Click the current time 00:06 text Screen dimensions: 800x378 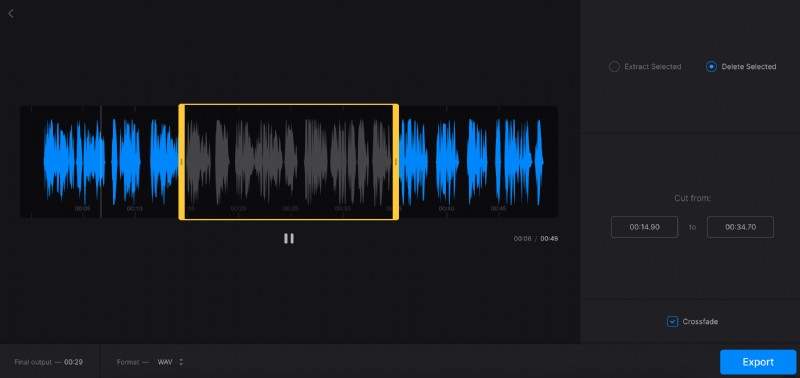(x=522, y=239)
